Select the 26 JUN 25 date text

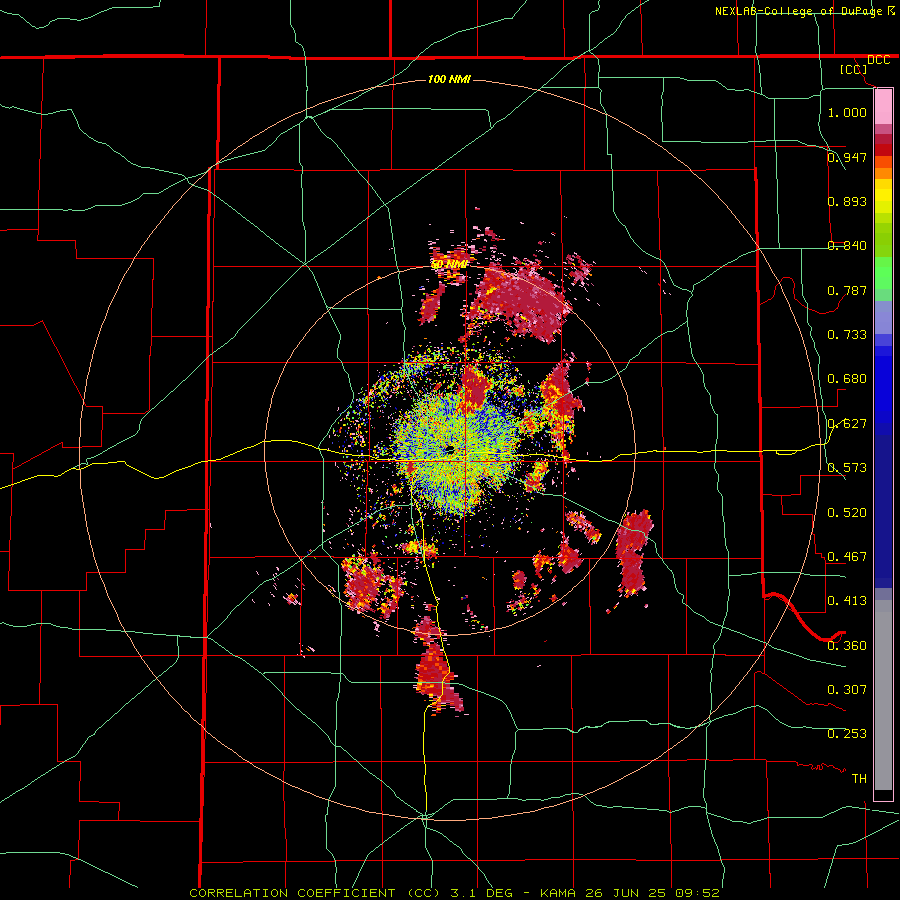coord(626,893)
